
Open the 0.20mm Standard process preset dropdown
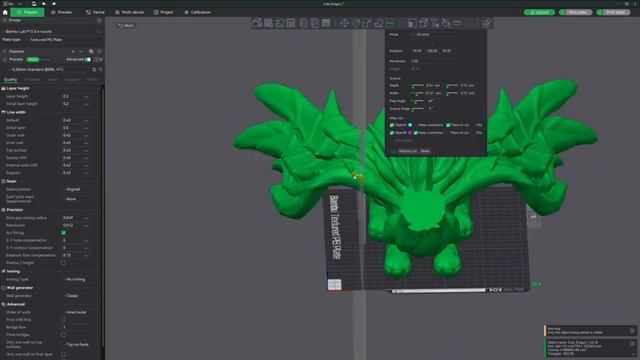point(49,70)
